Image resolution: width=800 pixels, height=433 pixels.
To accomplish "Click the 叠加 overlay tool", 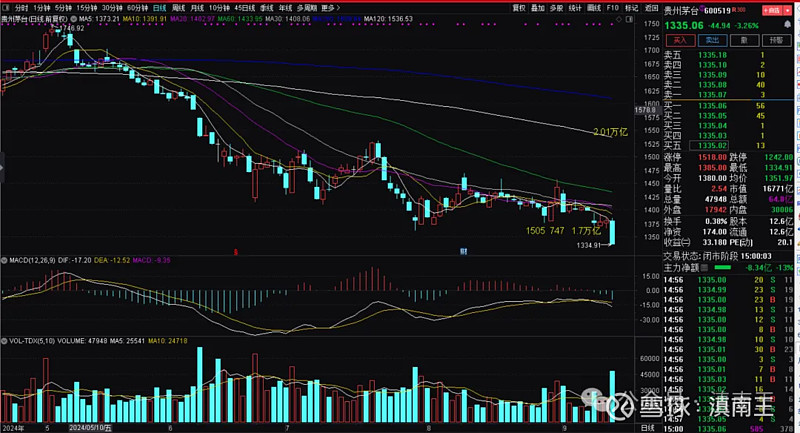I will 538,8.
